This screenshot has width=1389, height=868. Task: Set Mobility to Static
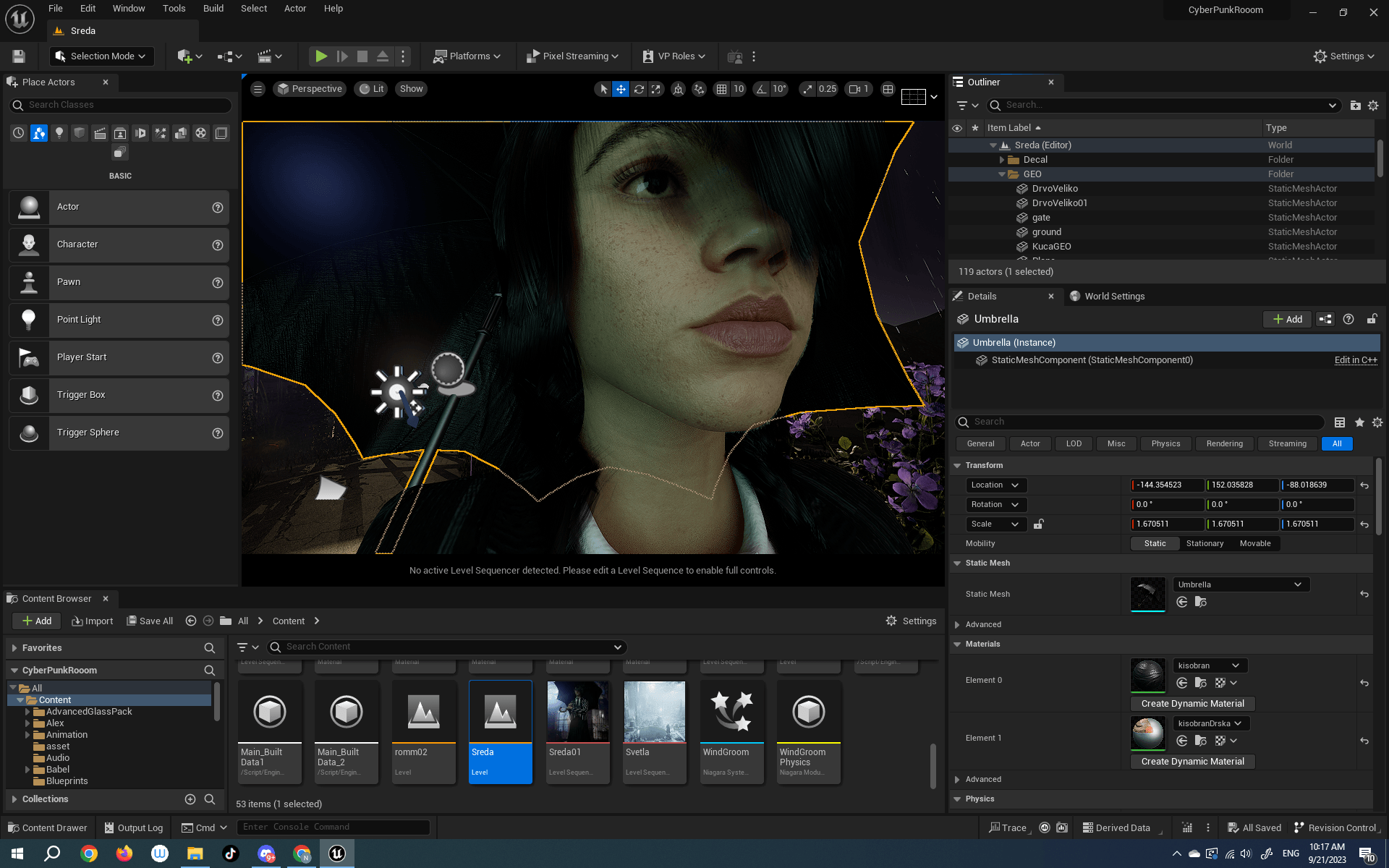pos(1155,544)
